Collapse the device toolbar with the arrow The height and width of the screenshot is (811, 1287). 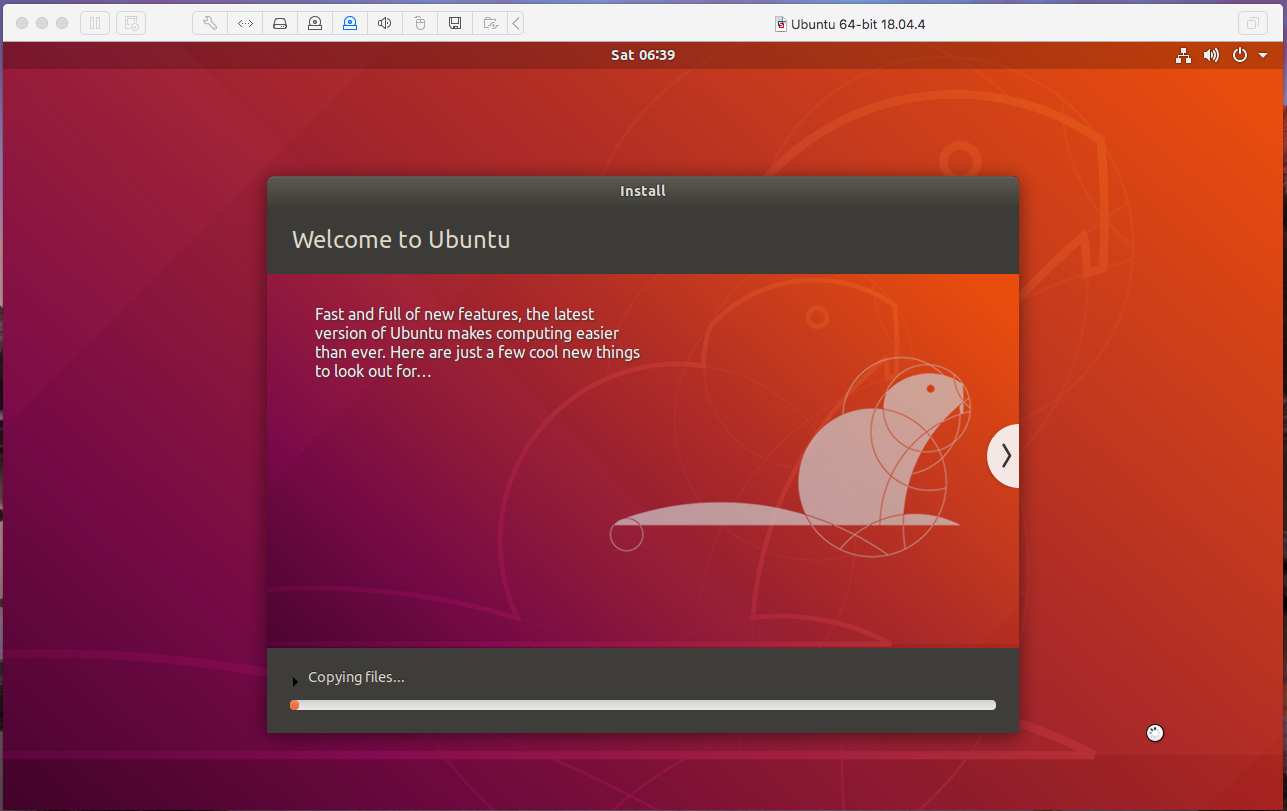(x=515, y=23)
